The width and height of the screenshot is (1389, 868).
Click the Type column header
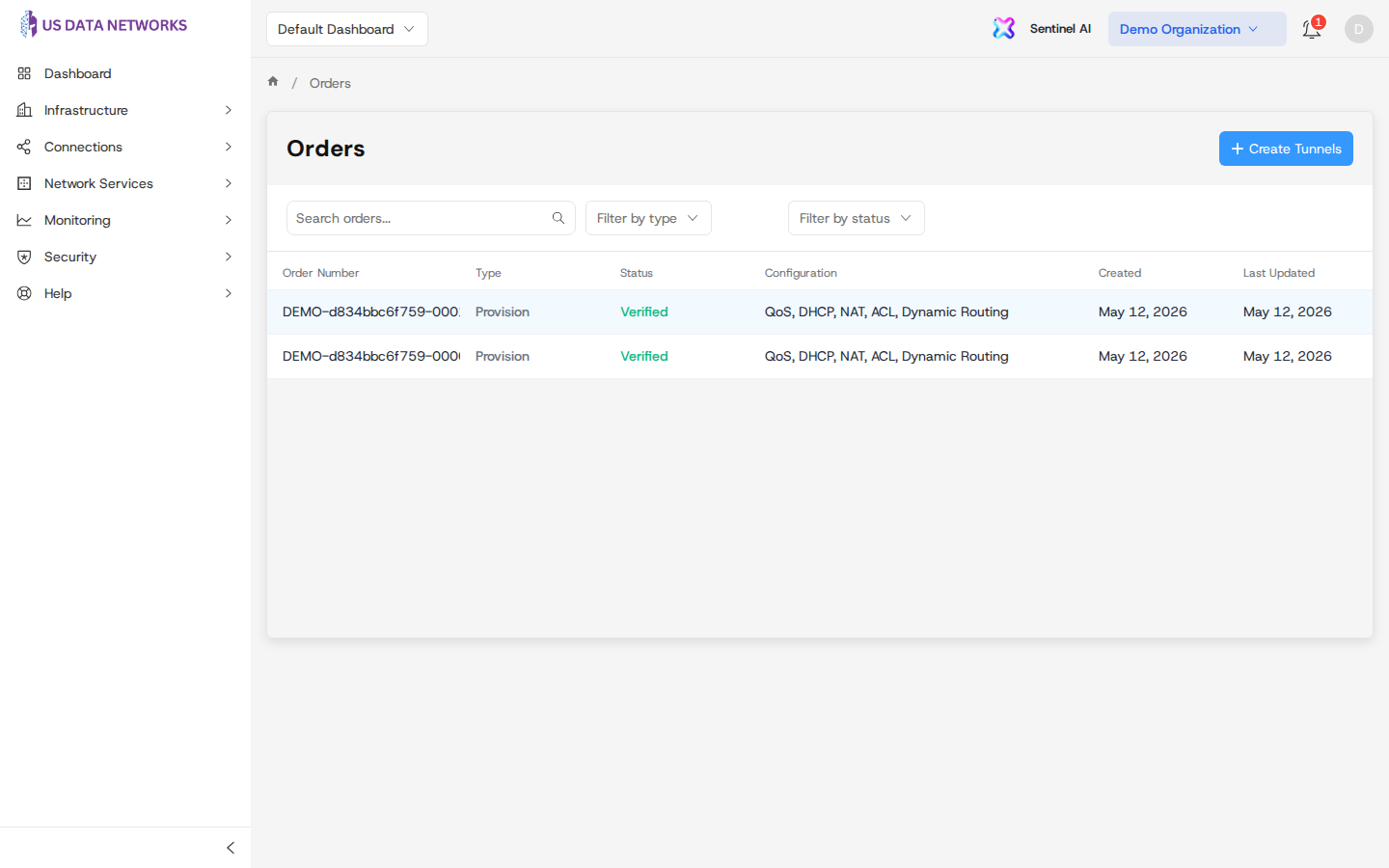[x=488, y=273]
